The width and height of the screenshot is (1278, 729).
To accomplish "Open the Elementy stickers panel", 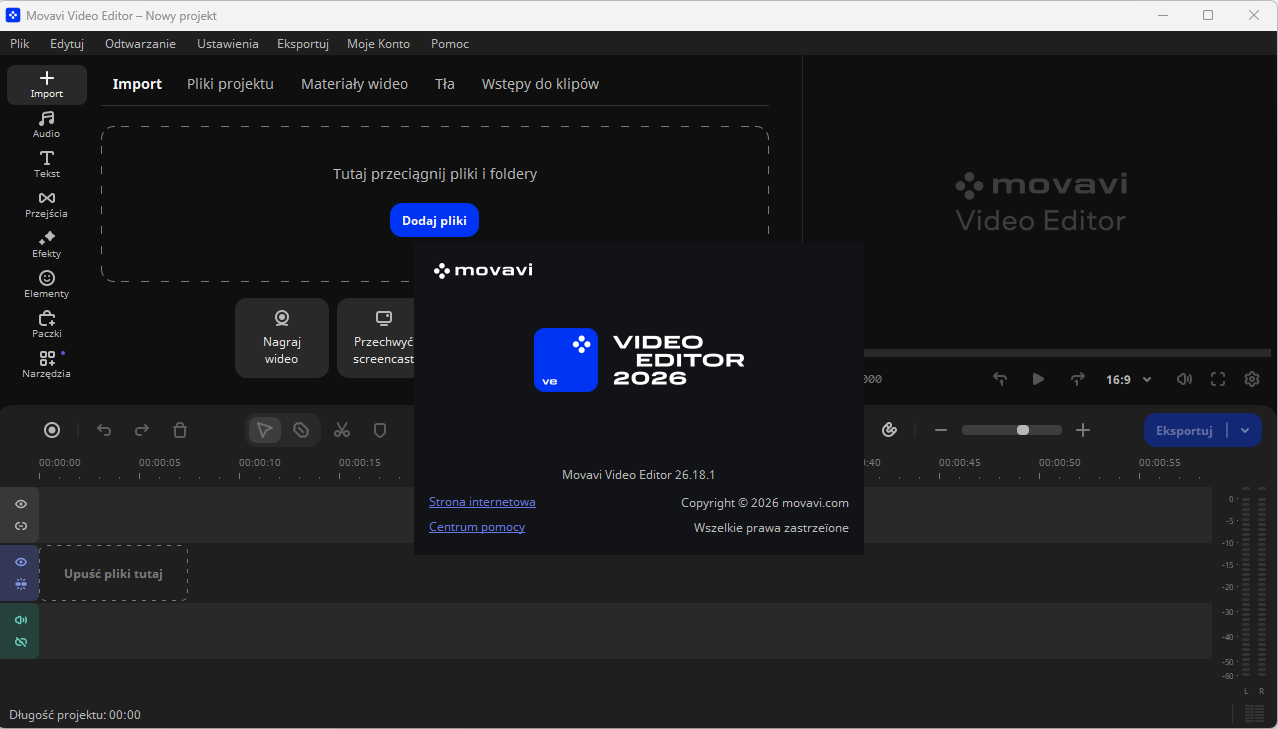I will tap(47, 285).
